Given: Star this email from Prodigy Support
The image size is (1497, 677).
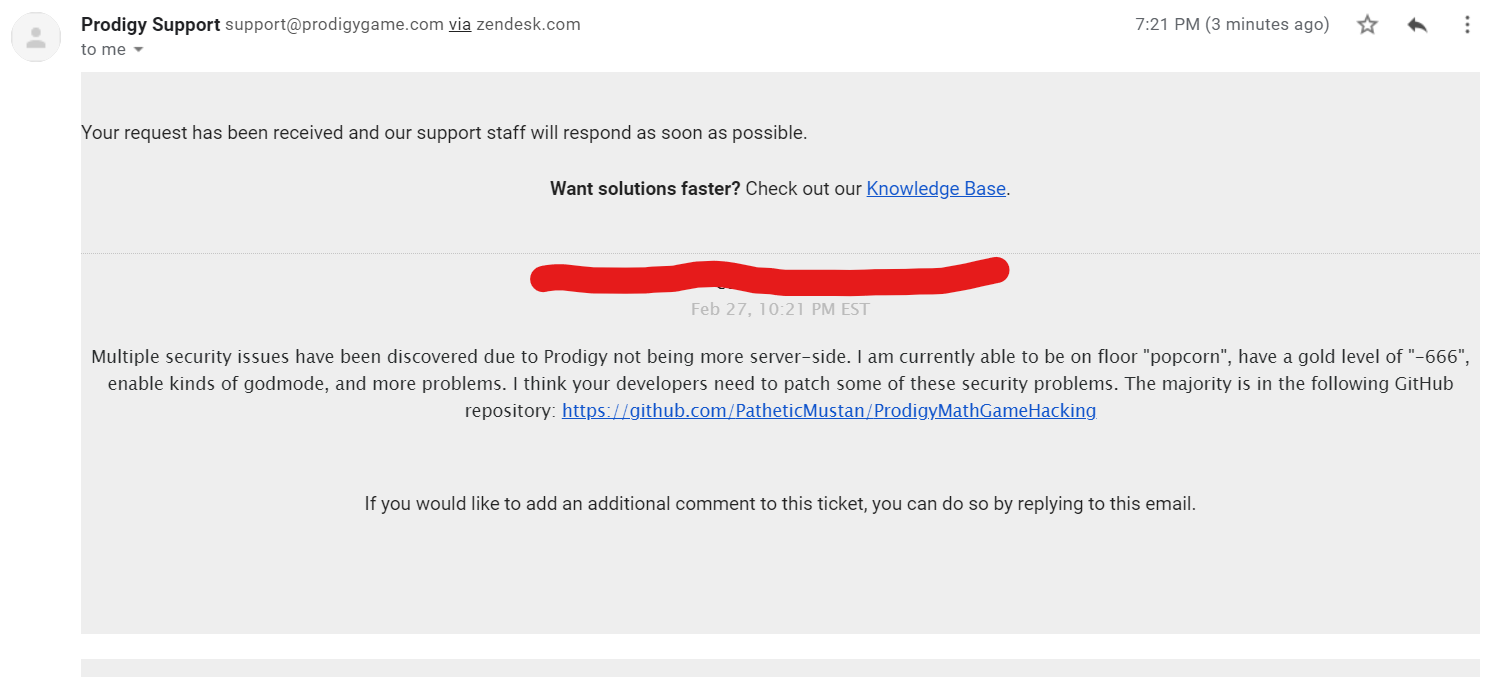Looking at the screenshot, I should (1367, 25).
